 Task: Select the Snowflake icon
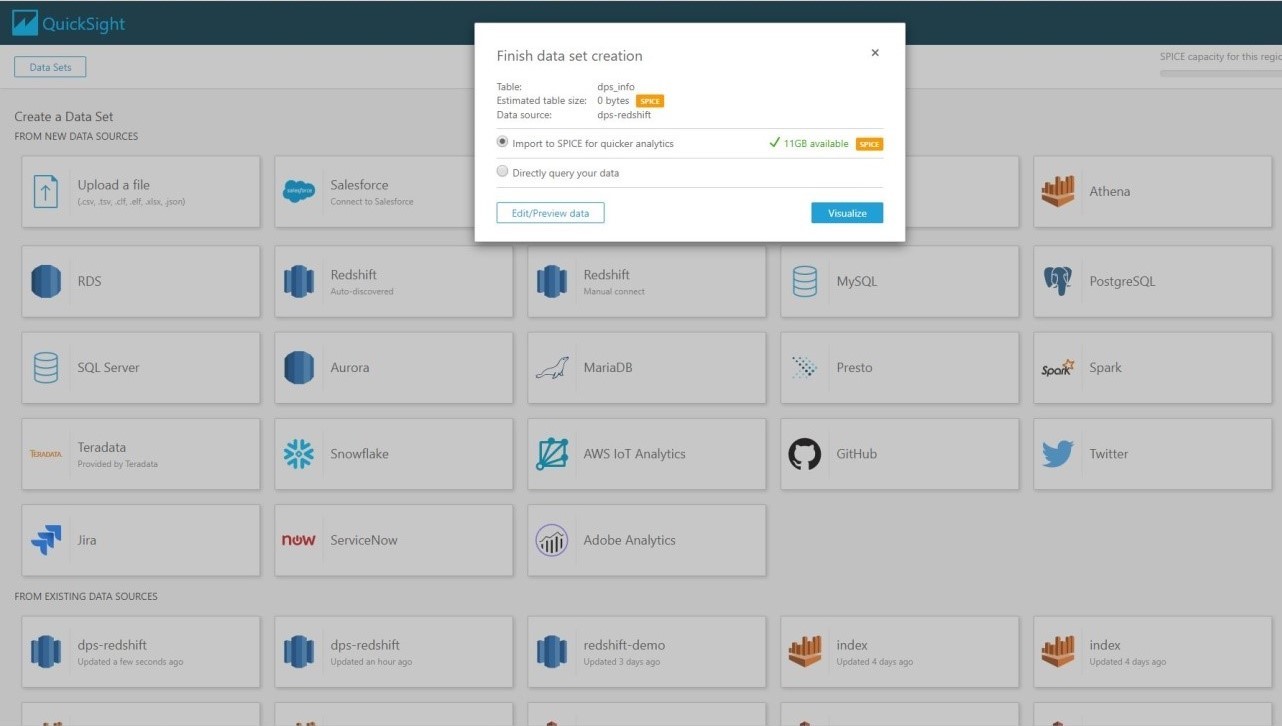coord(299,454)
